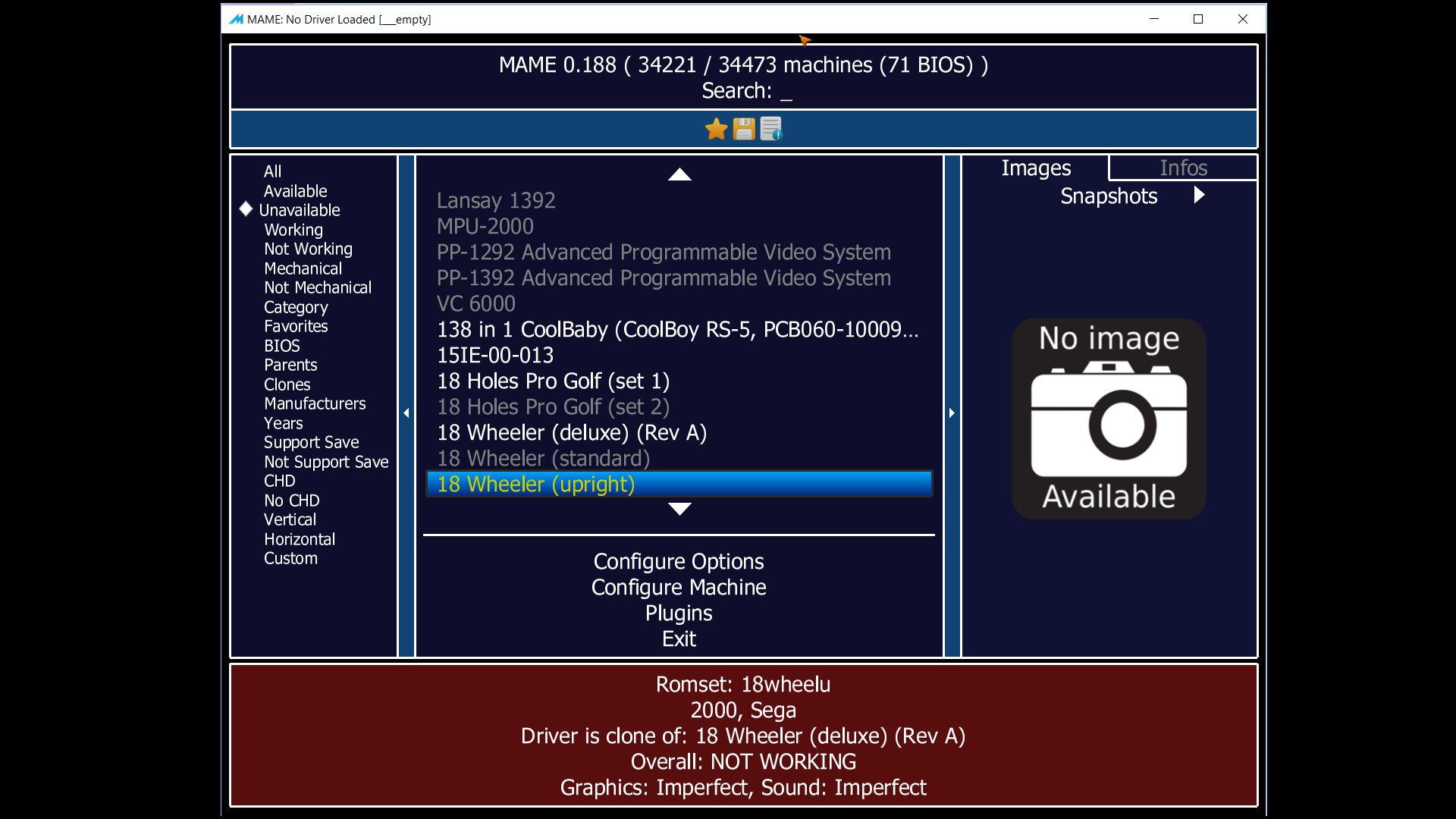Click the down arrow below machine list
The width and height of the screenshot is (1456, 819).
(x=679, y=509)
